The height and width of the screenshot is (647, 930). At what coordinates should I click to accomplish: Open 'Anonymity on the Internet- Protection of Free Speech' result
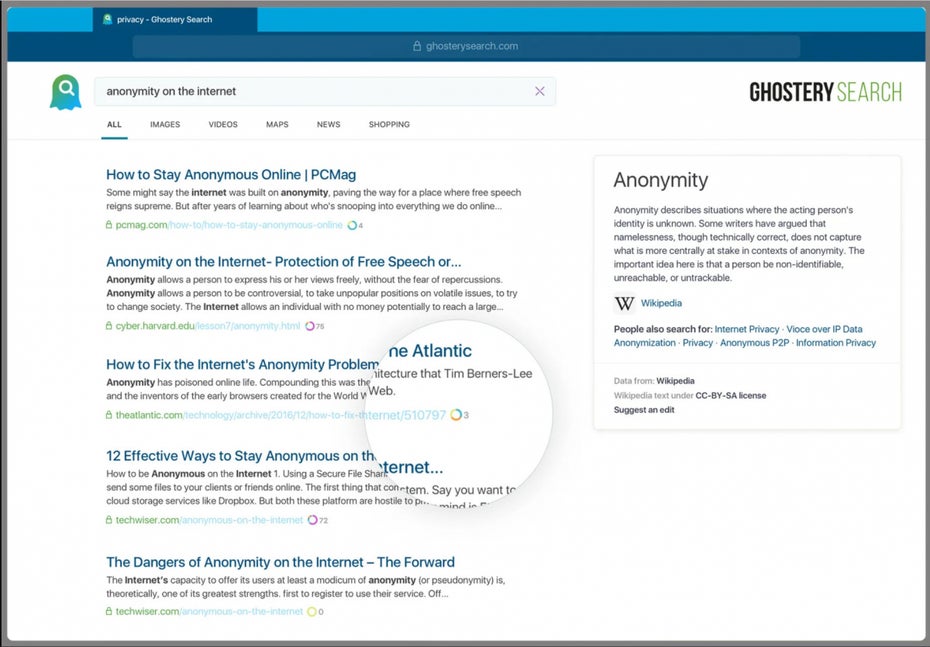tap(284, 262)
